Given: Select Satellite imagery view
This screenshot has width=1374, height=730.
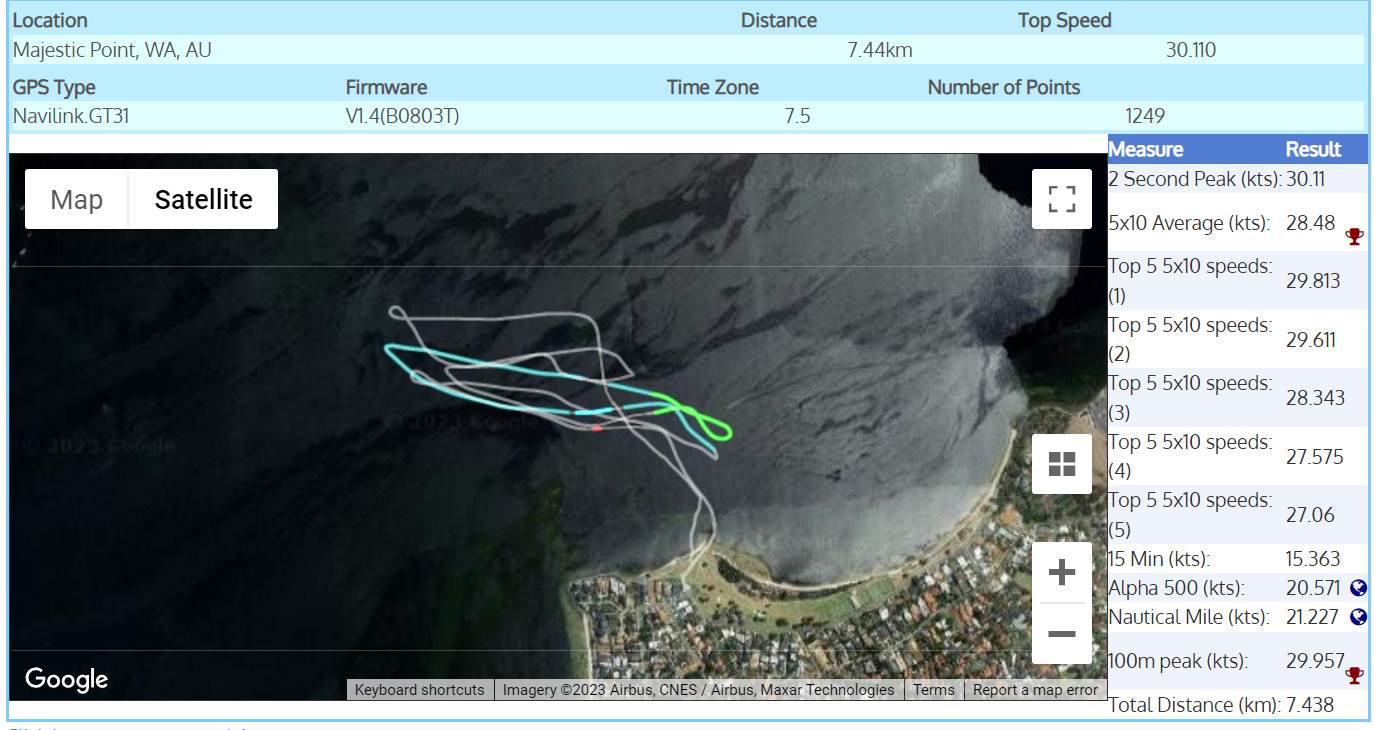Looking at the screenshot, I should click(x=203, y=199).
